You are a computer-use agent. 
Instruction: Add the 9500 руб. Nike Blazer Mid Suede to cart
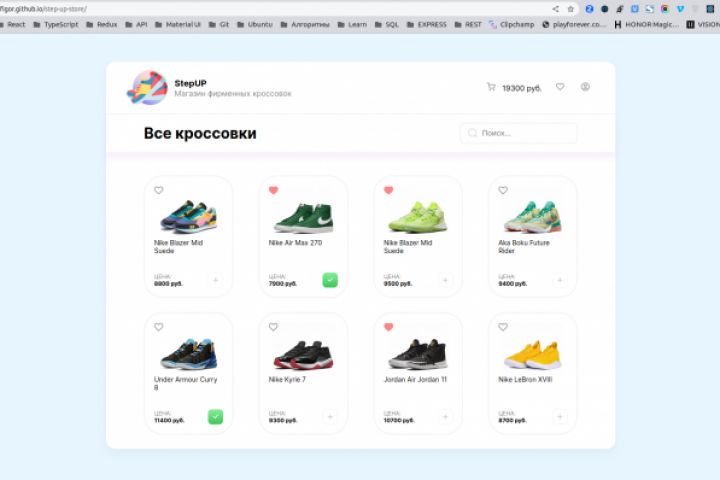tap(445, 280)
